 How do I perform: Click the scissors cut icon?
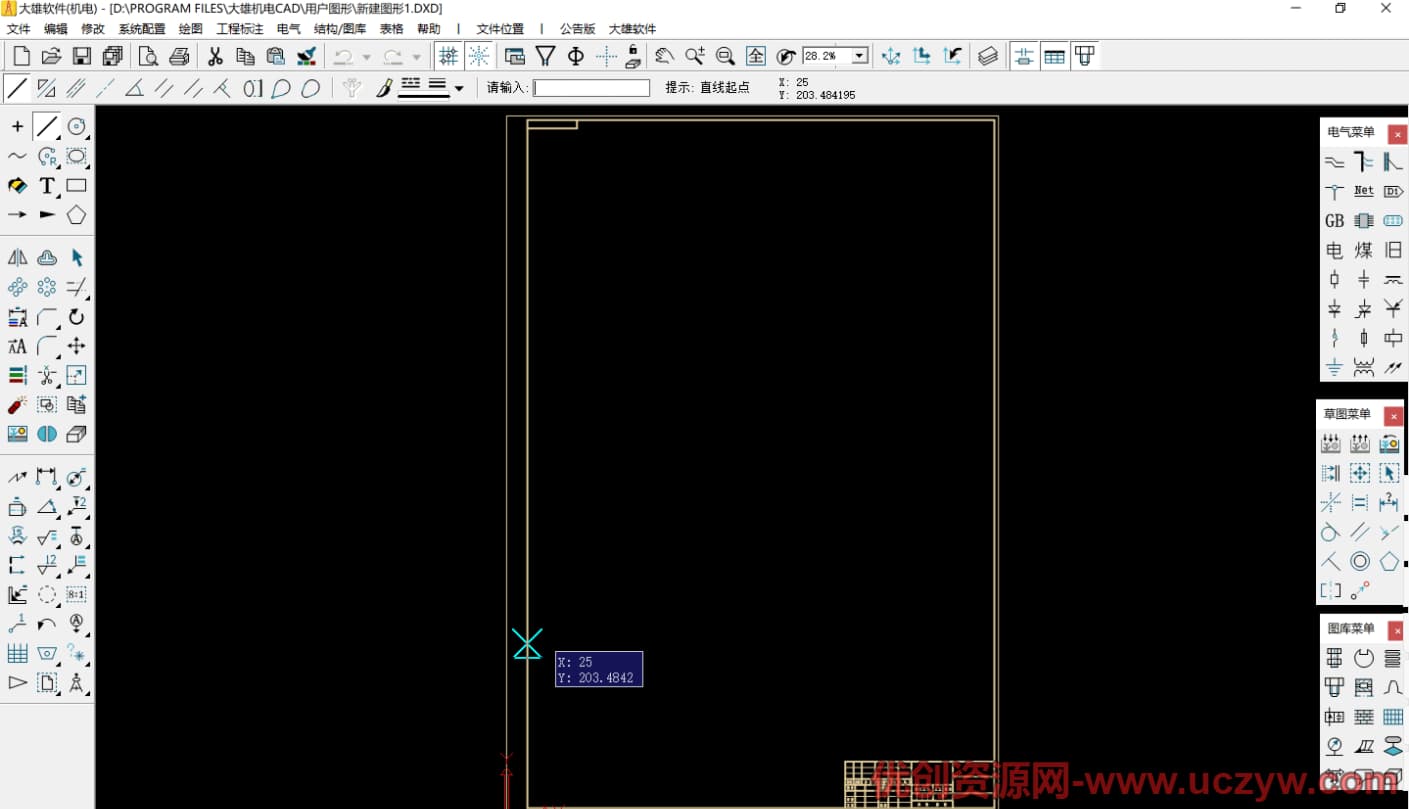215,56
